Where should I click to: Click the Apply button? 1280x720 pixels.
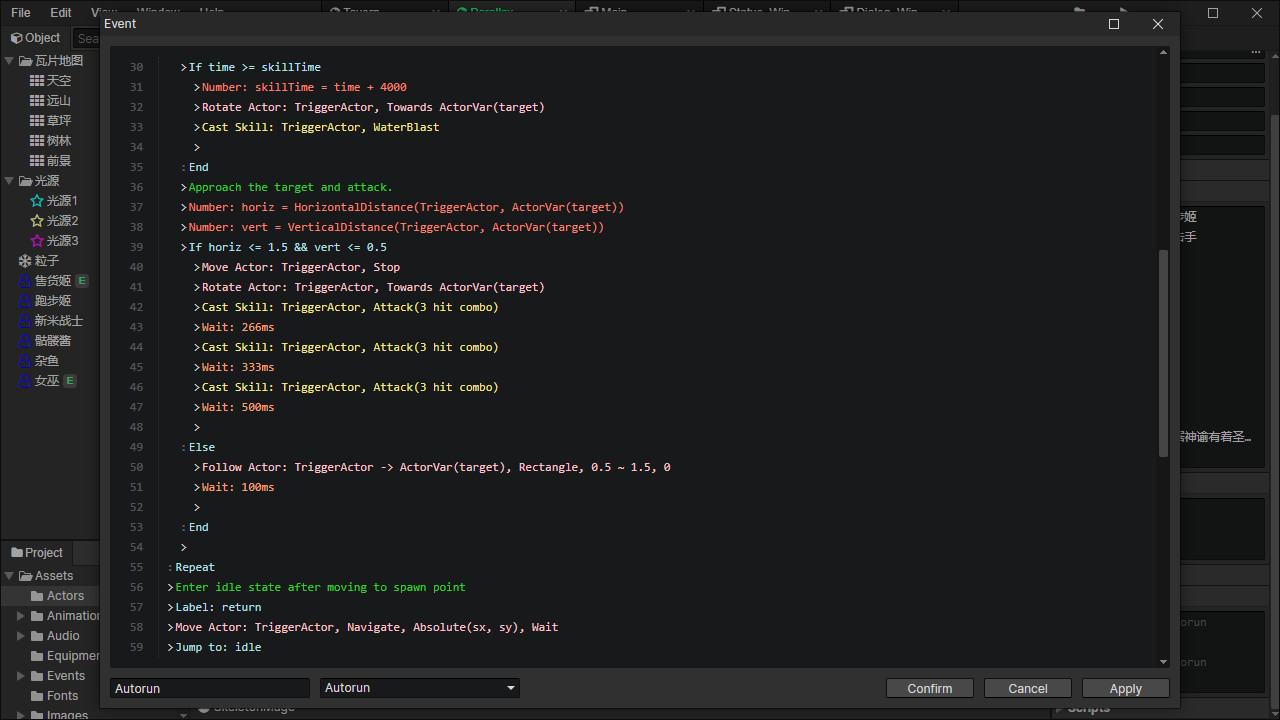(x=1125, y=688)
